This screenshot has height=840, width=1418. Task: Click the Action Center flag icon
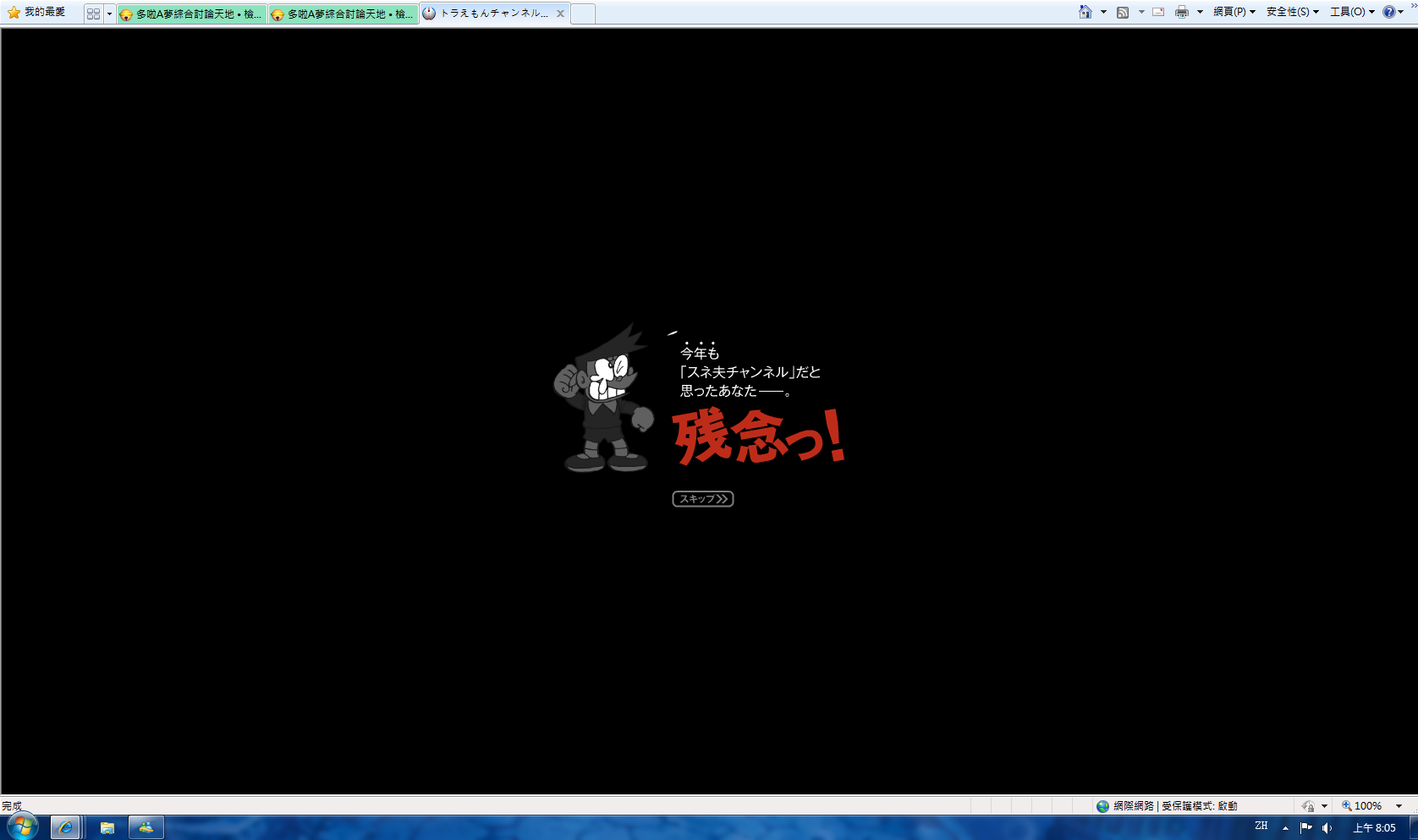click(x=1305, y=828)
